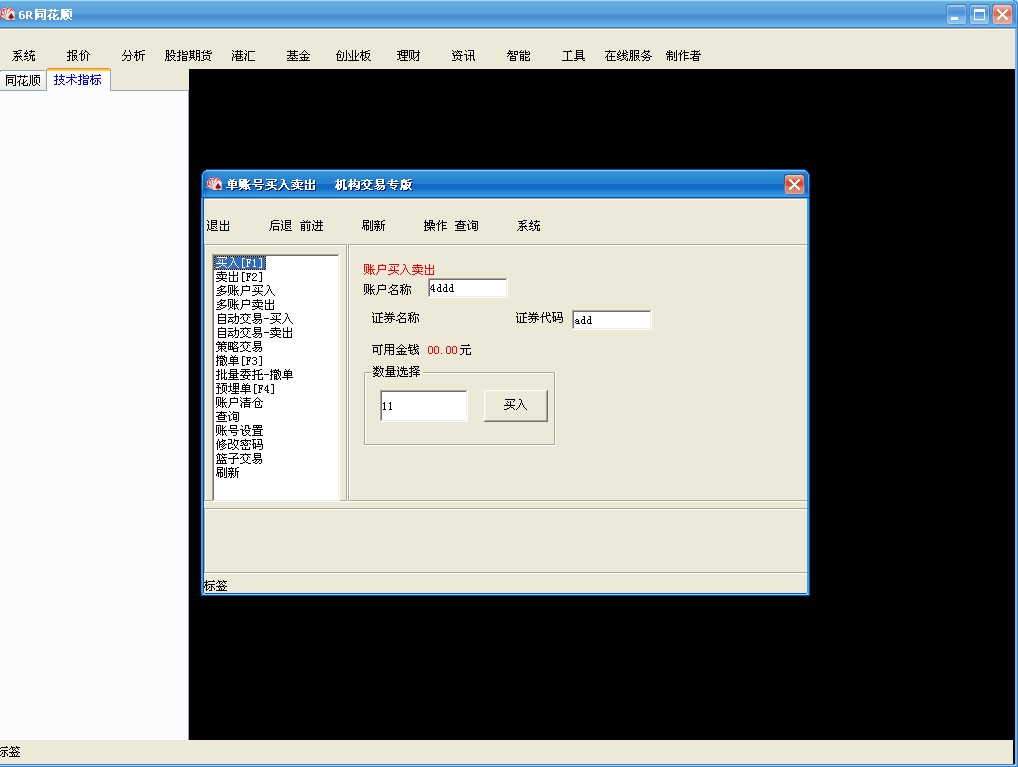Image resolution: width=1018 pixels, height=767 pixels.
Task: Open the 股指期货 menu
Action: click(x=188, y=56)
